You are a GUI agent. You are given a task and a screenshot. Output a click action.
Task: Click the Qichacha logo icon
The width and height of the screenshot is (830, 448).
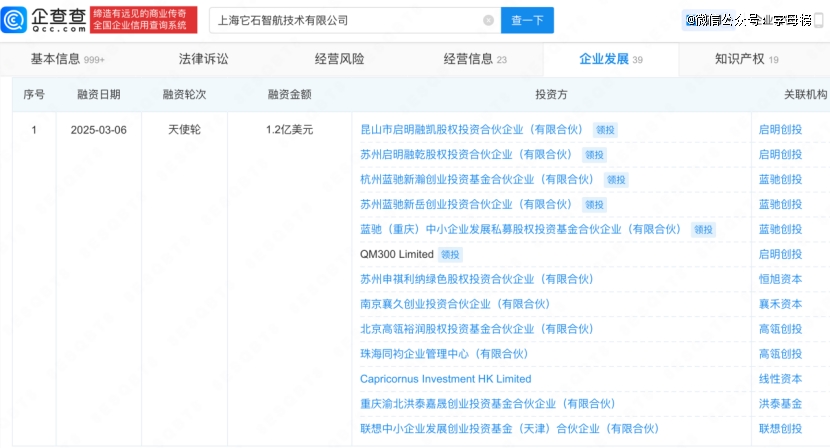[14, 20]
